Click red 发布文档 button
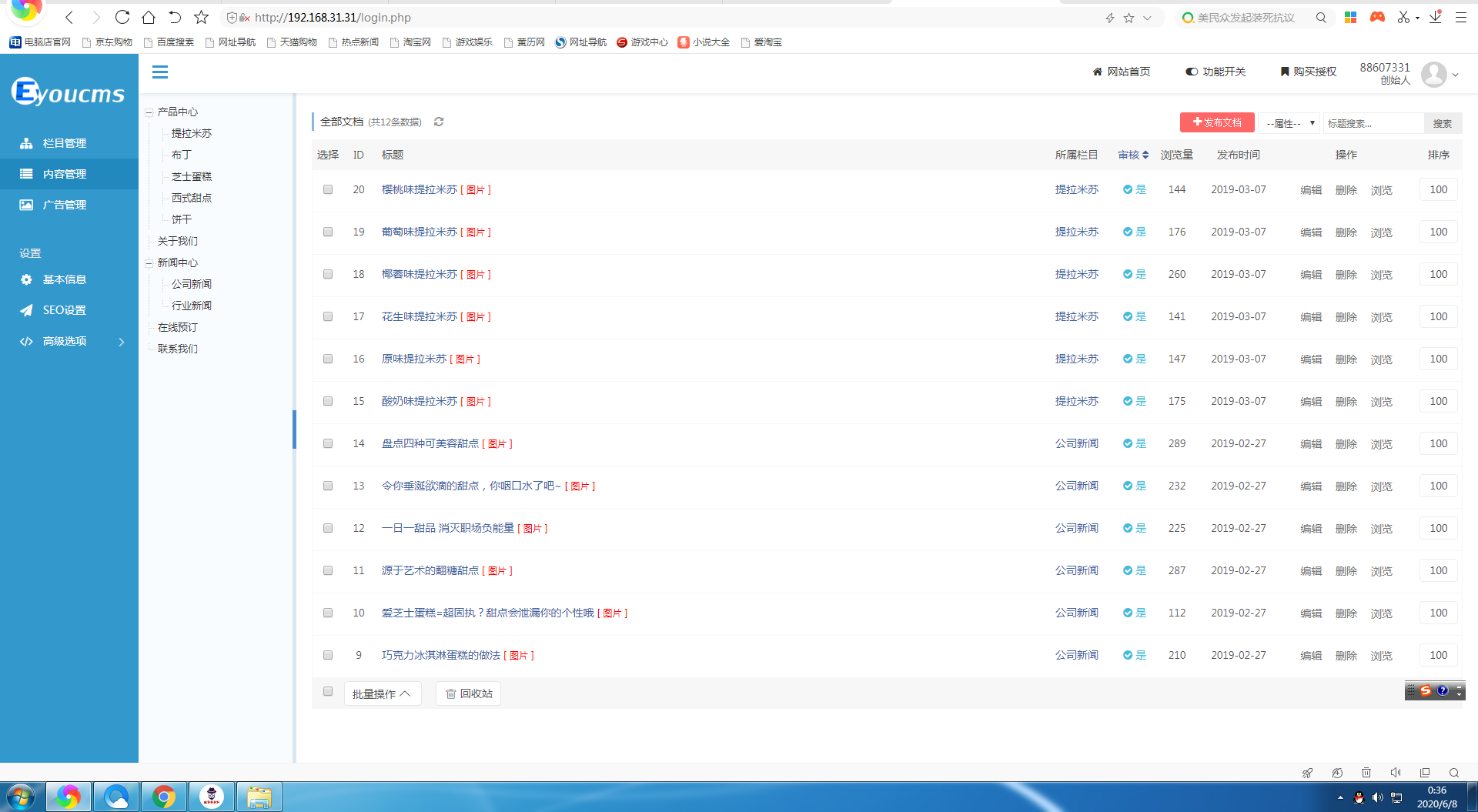This screenshot has height=812, width=1478. [1217, 122]
